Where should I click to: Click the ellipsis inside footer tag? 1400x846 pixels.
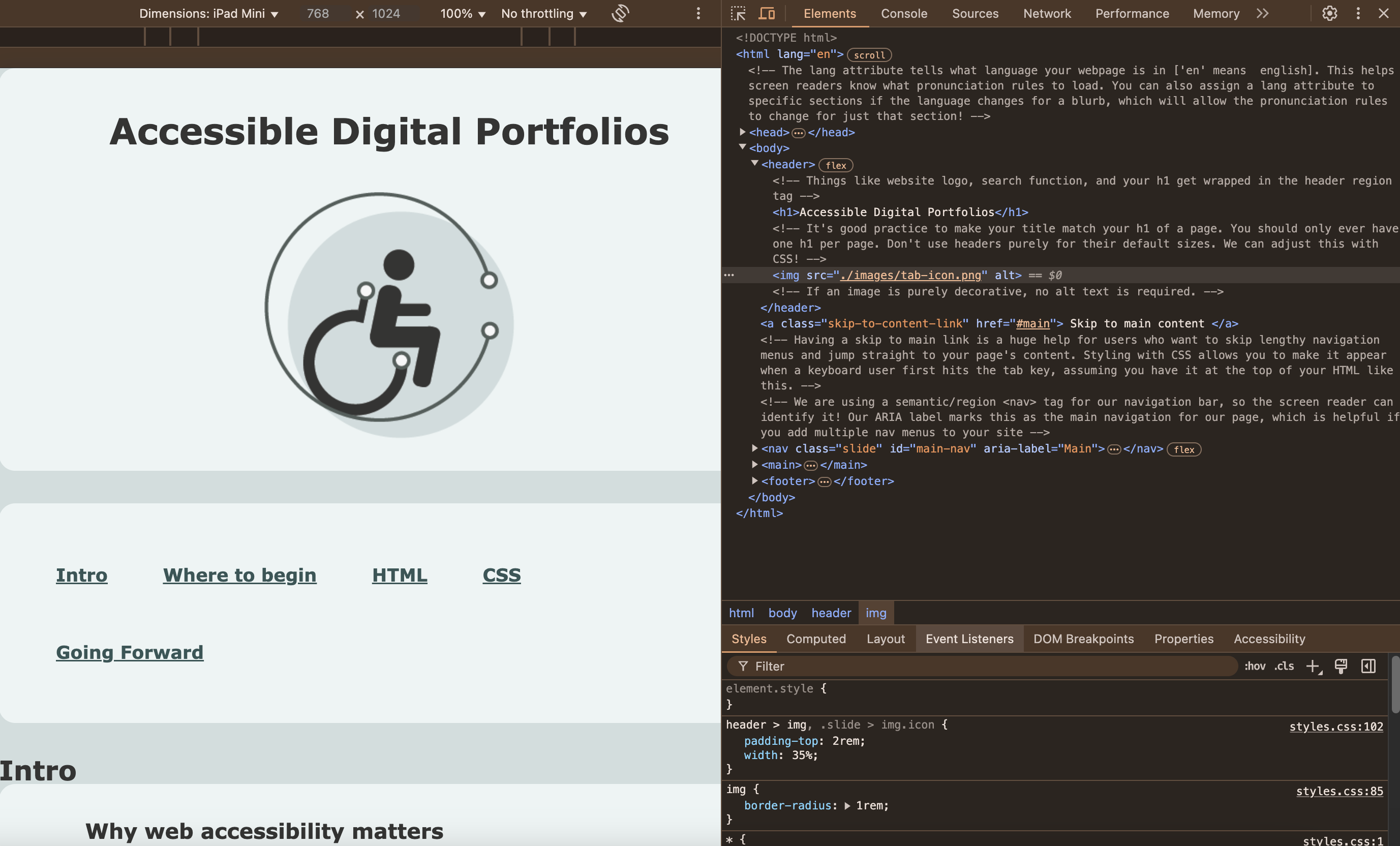[825, 482]
